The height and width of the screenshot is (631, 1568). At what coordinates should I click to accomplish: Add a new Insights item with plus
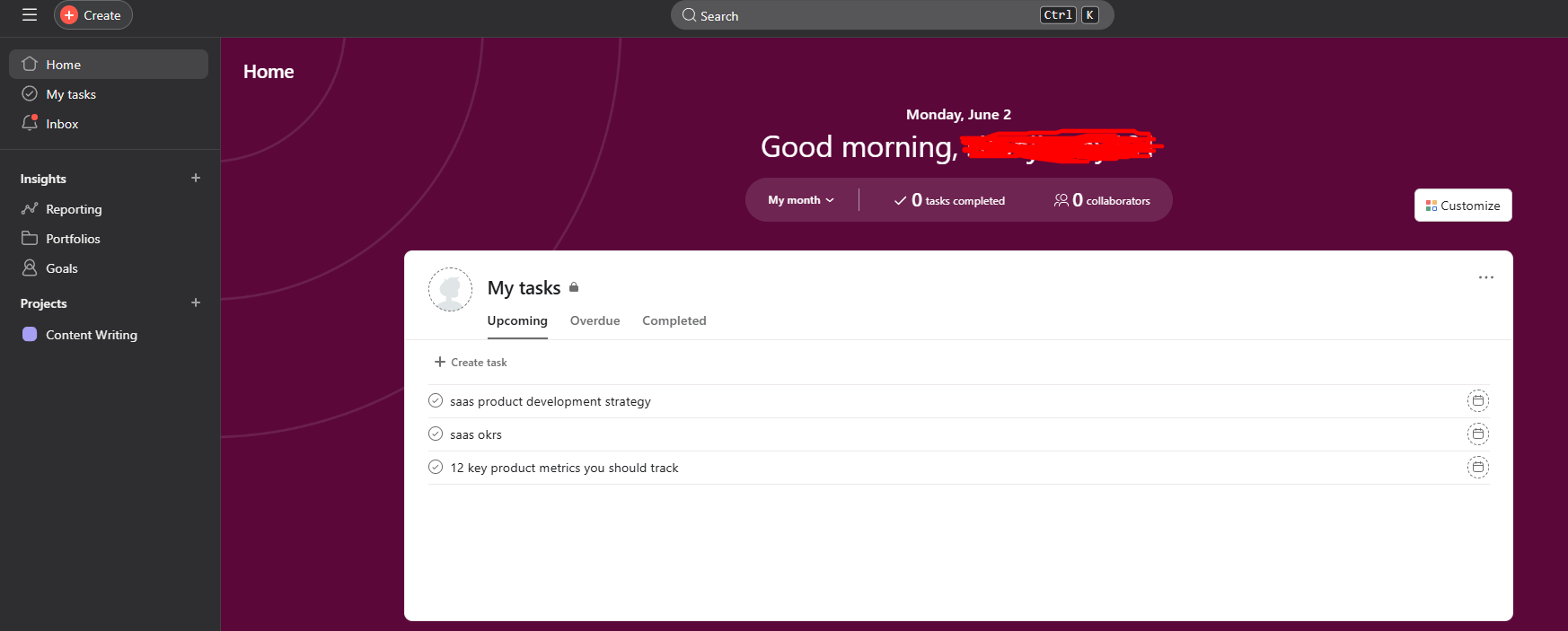point(196,178)
